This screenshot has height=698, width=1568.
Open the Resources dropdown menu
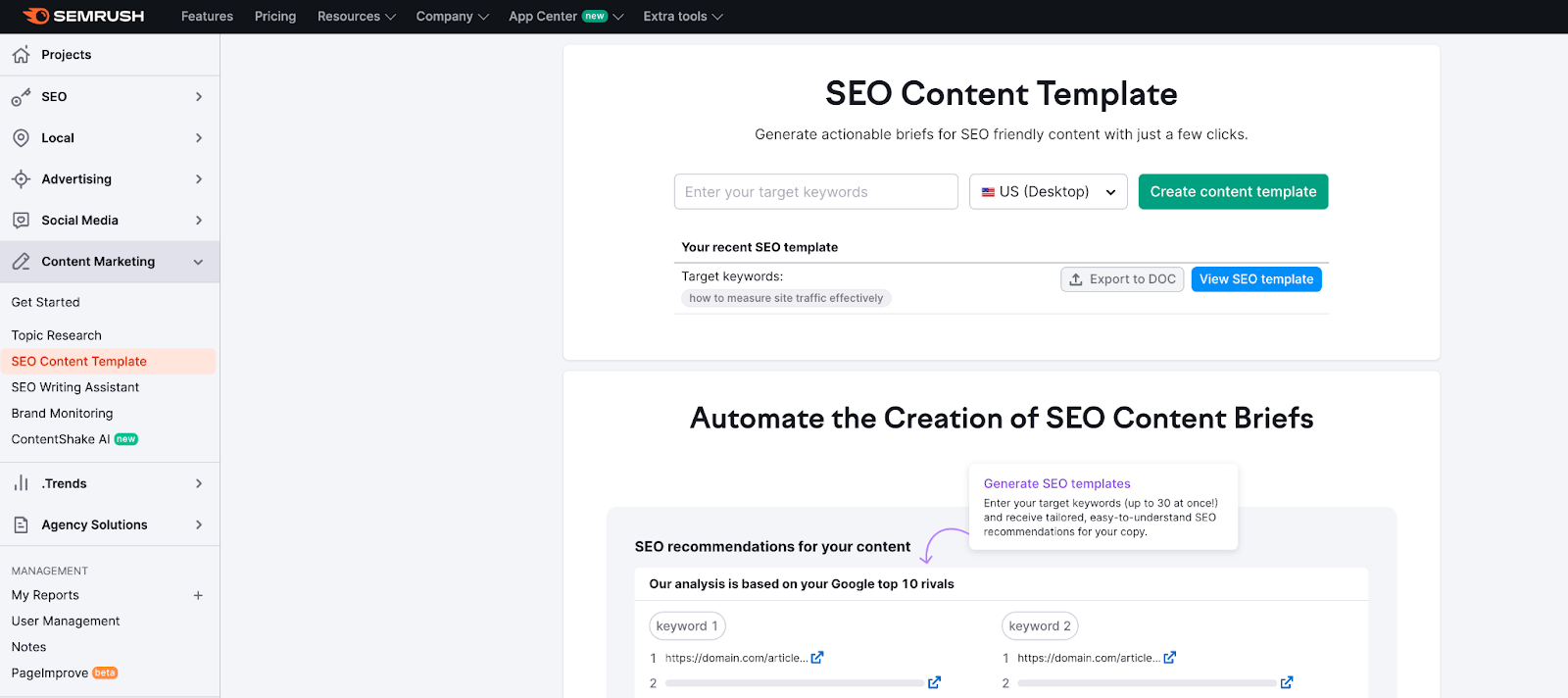tap(356, 17)
